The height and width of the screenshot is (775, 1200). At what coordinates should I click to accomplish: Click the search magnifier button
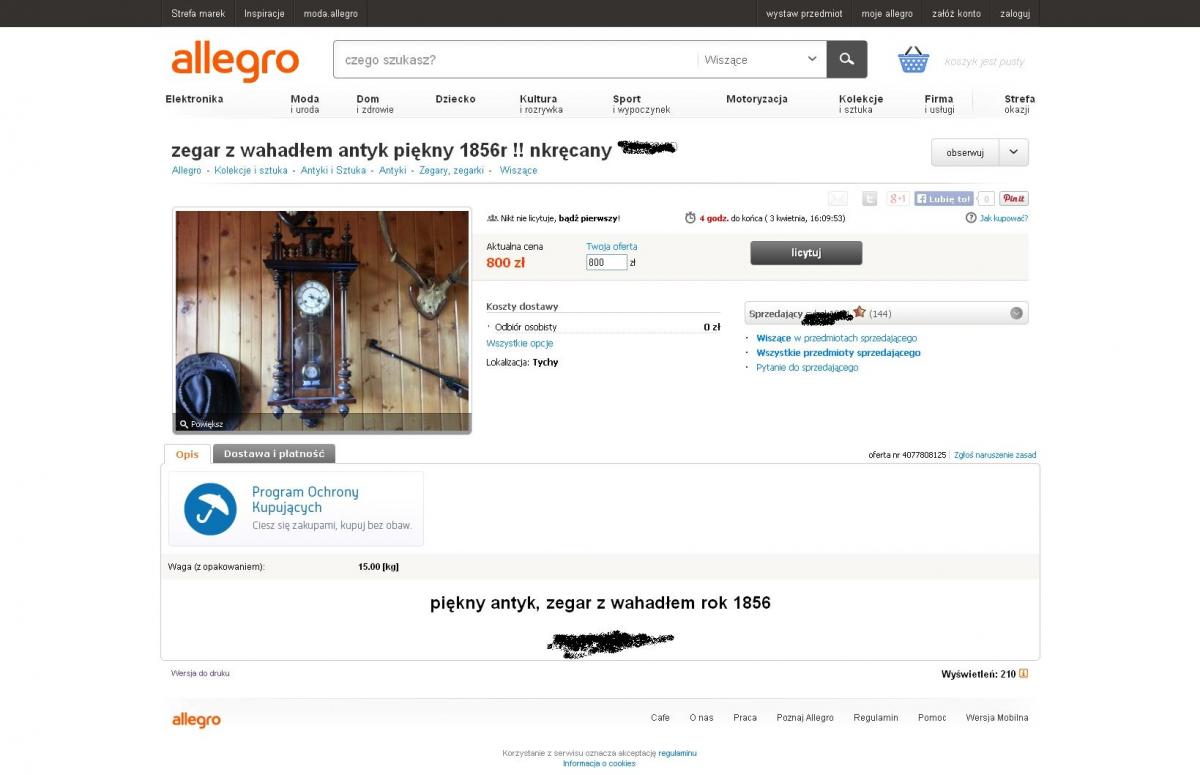click(847, 59)
